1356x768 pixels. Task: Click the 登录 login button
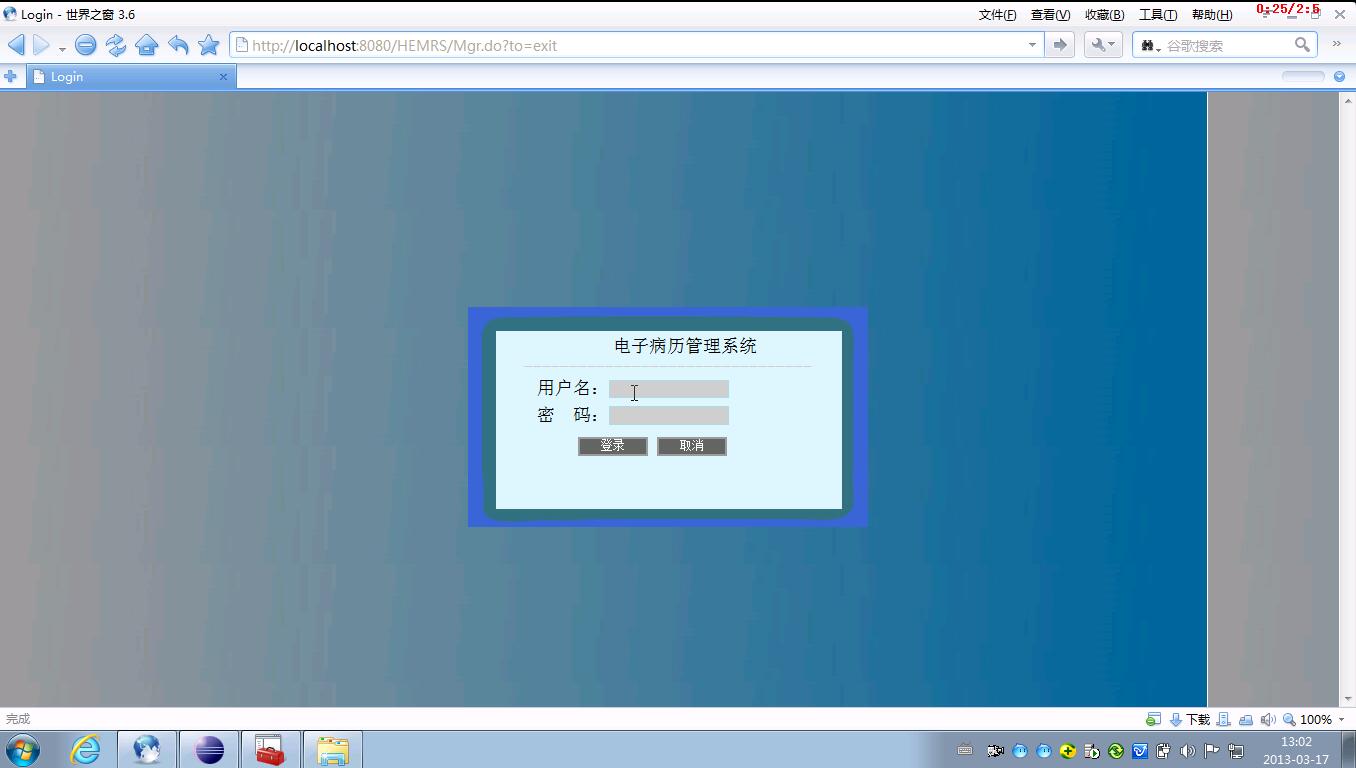(x=612, y=446)
